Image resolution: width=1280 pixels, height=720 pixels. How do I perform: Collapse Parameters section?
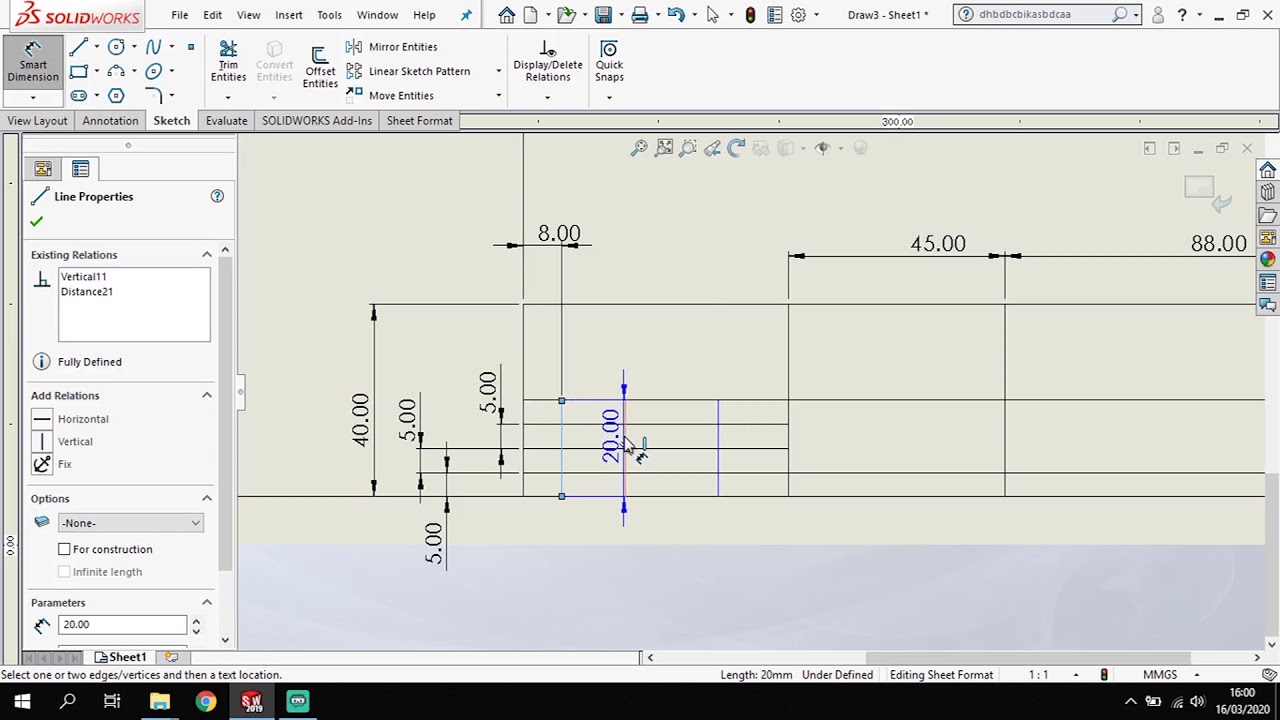coord(207,602)
